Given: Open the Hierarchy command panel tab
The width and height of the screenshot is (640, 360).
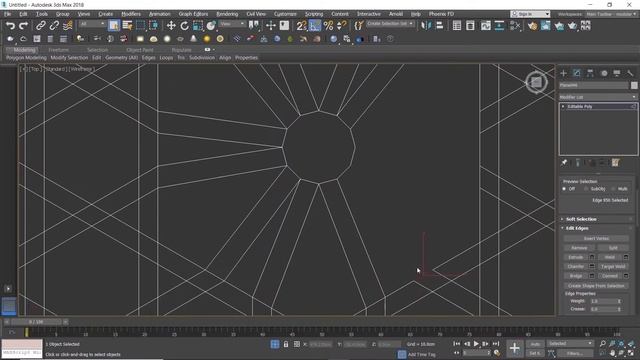Looking at the screenshot, I should [x=590, y=73].
